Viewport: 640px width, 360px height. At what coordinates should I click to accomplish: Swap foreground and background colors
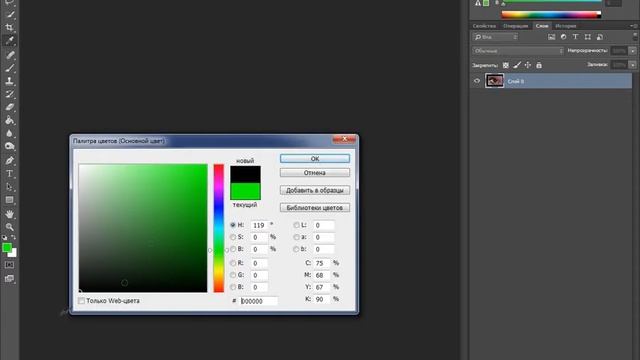point(13,237)
